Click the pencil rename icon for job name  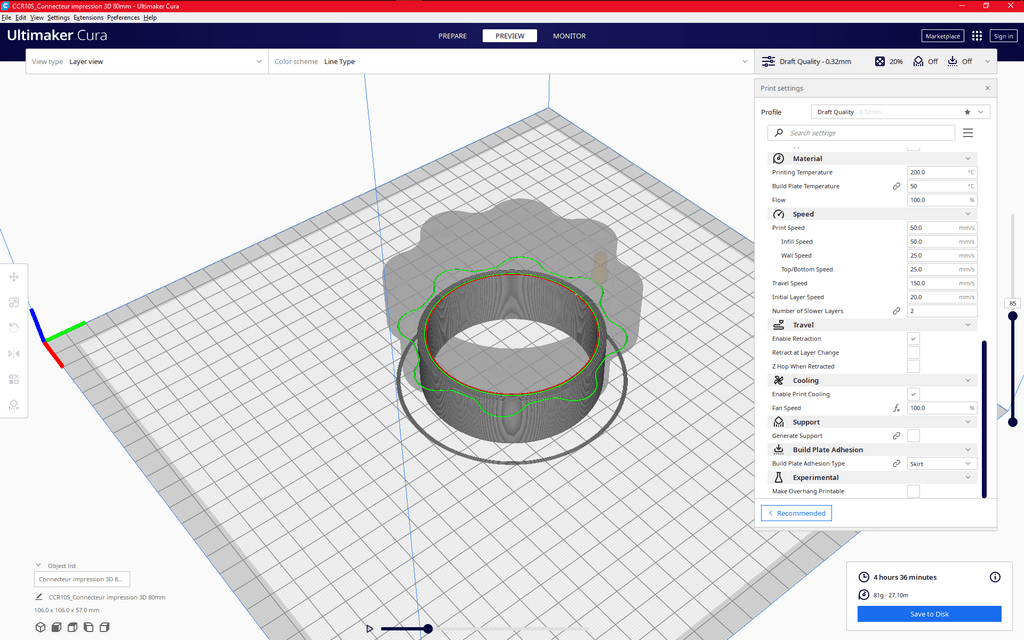[39, 597]
